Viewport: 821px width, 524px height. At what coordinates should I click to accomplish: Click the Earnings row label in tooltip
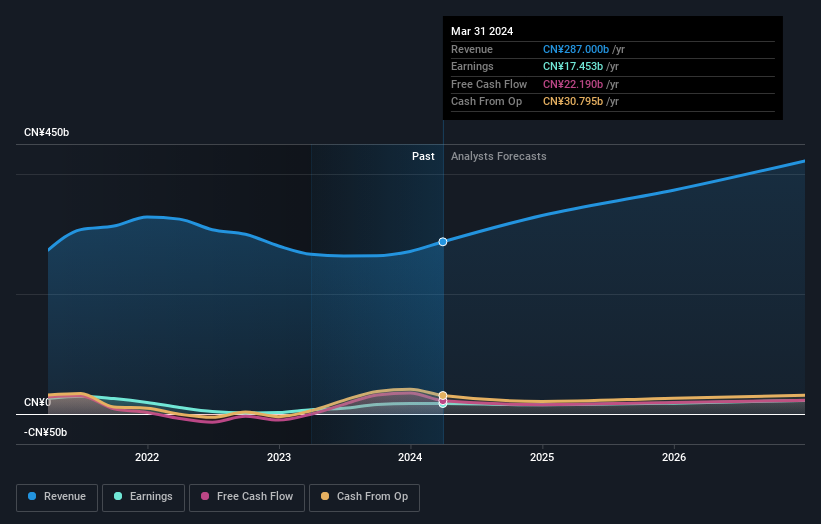point(472,66)
